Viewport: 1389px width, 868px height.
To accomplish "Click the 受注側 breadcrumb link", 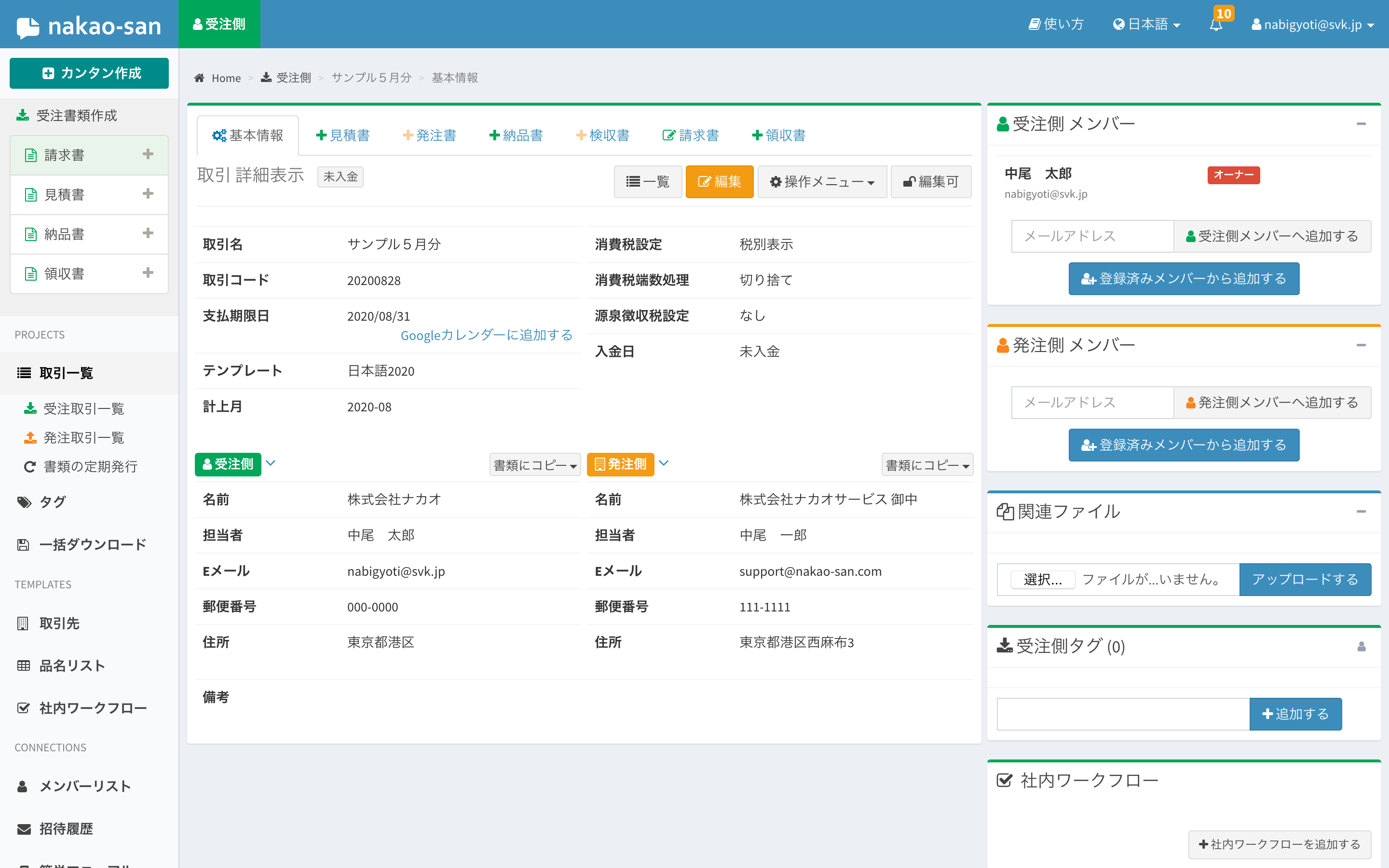I will (x=286, y=78).
